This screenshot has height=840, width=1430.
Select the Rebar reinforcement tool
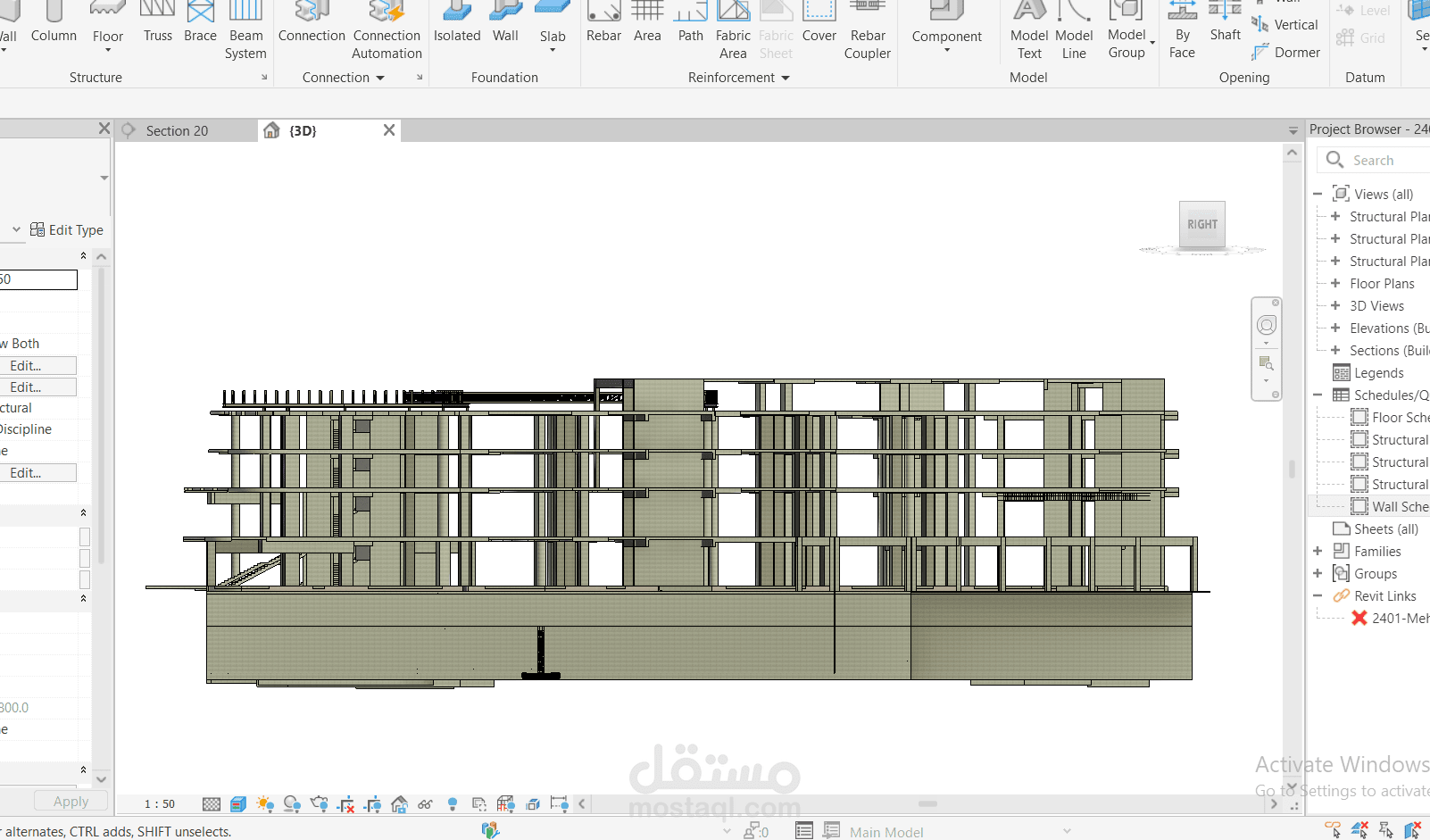(x=603, y=24)
